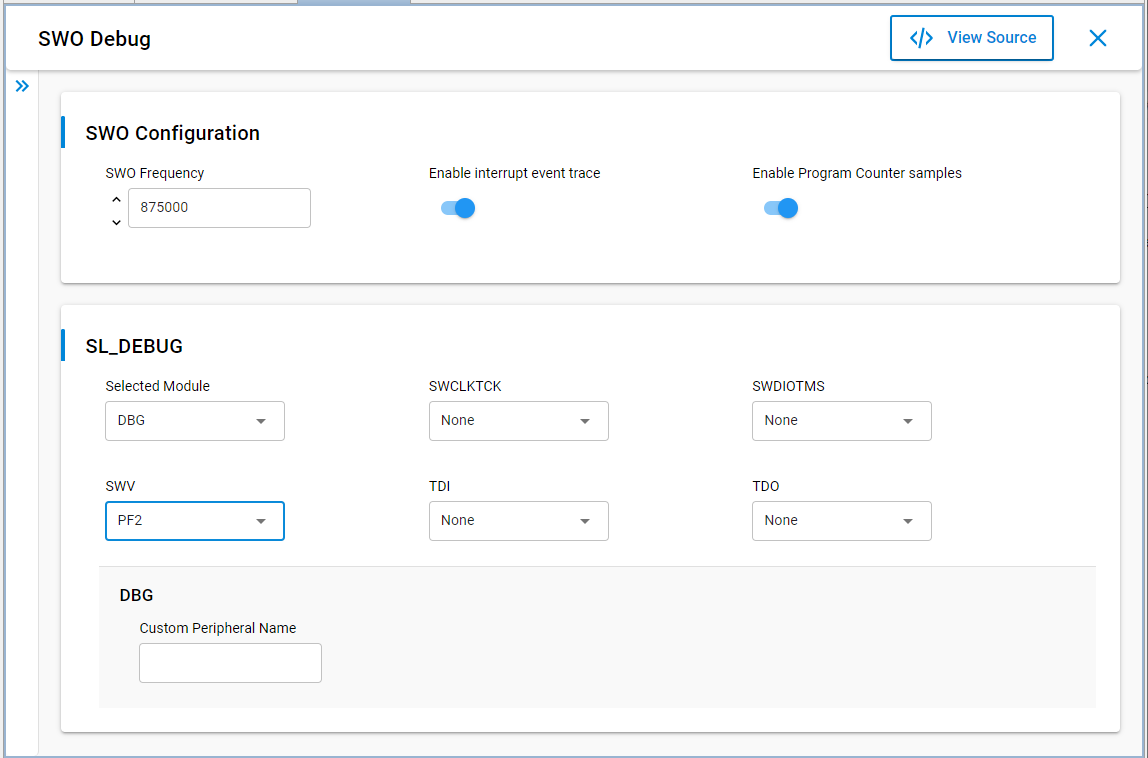Click the SWO Frequency input field
The height and width of the screenshot is (758, 1148).
[219, 208]
